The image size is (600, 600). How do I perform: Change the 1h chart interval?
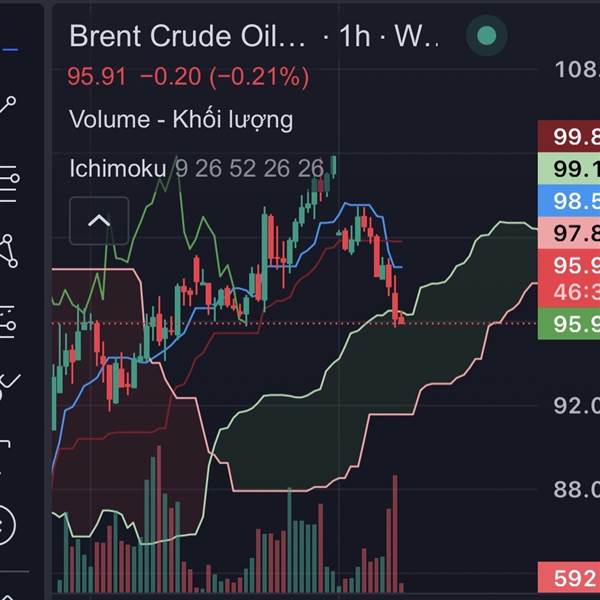pos(354,37)
